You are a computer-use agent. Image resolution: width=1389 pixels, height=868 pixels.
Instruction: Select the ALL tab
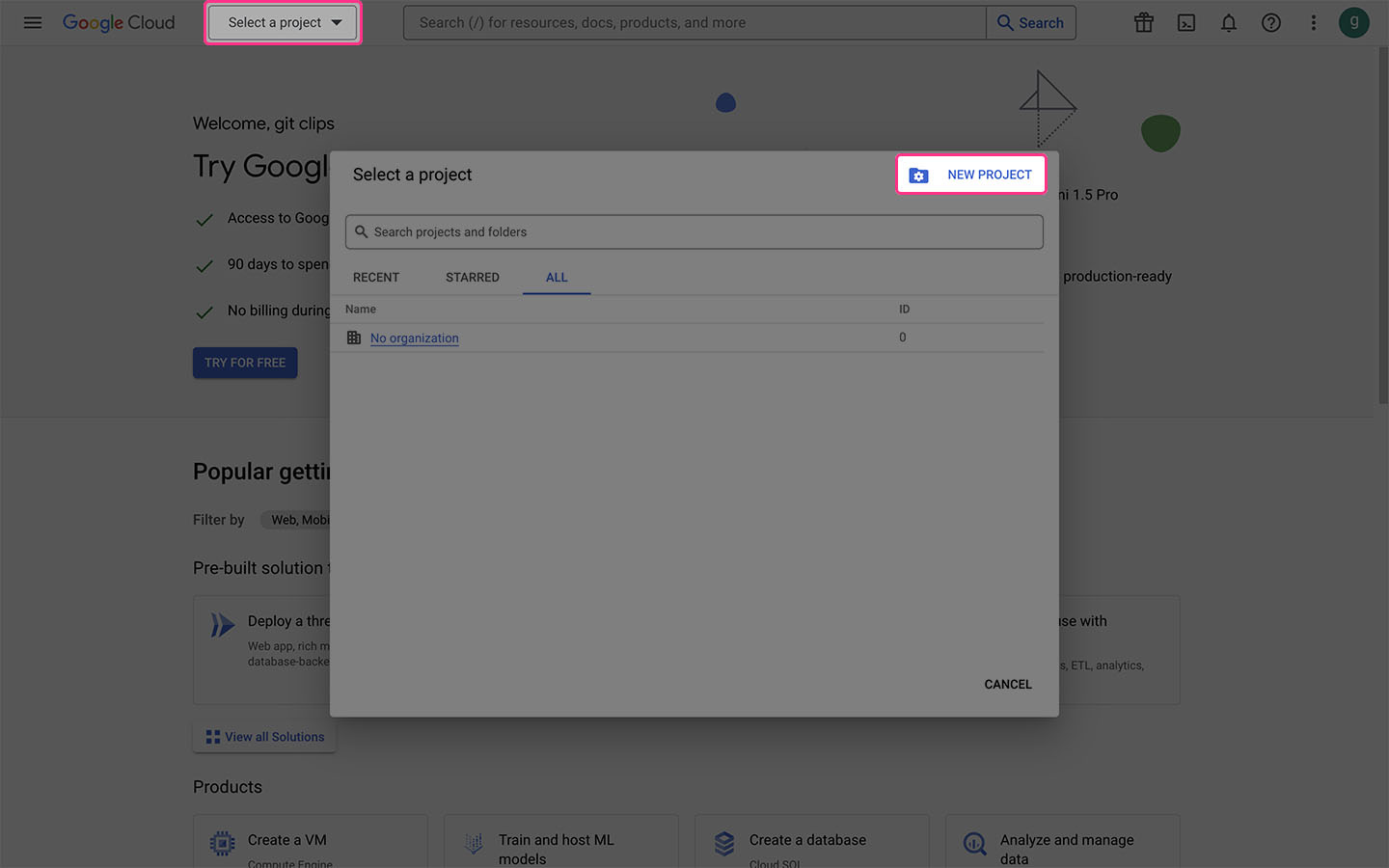[556, 278]
